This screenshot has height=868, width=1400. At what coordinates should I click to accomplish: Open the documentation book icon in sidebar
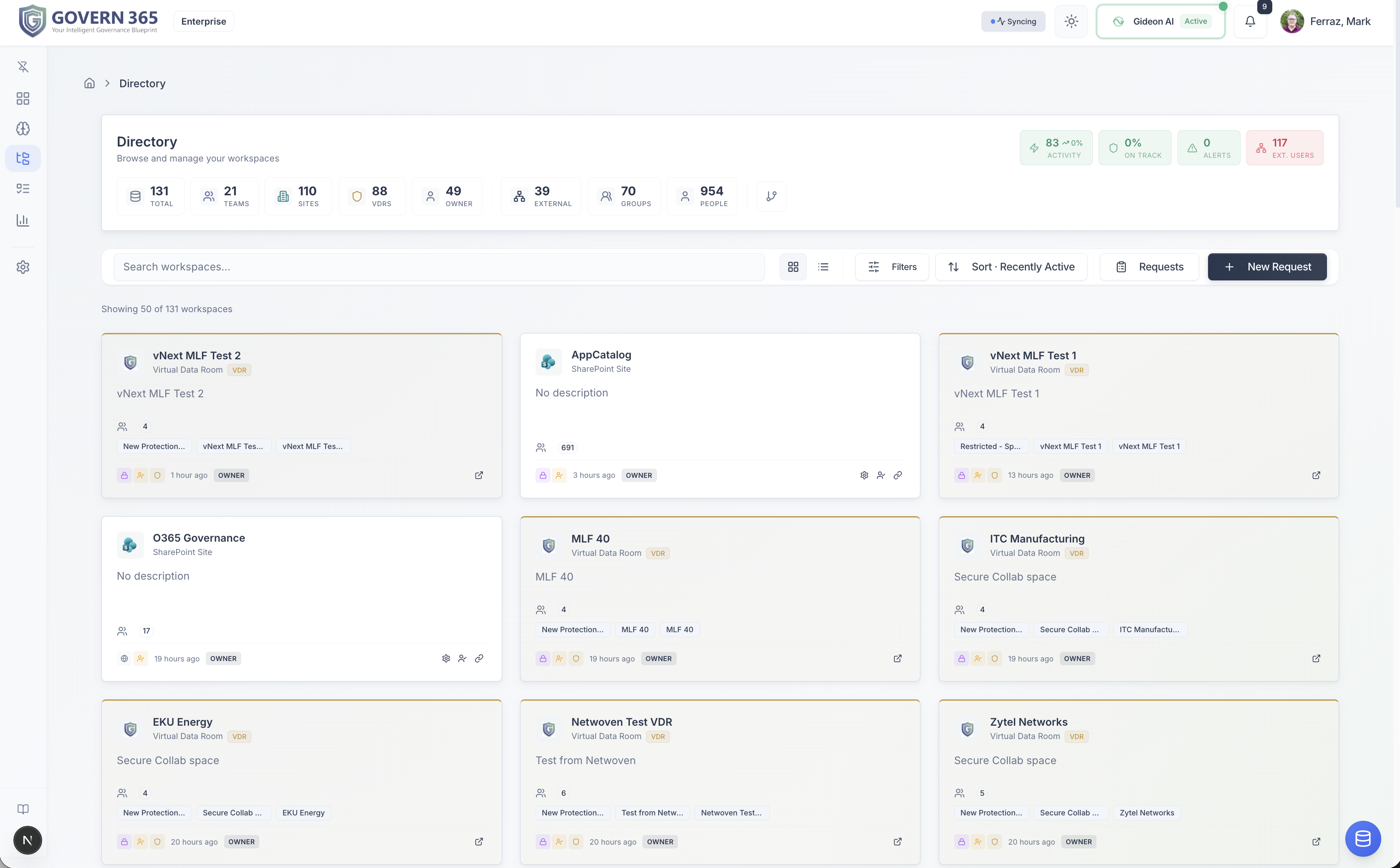(23, 809)
